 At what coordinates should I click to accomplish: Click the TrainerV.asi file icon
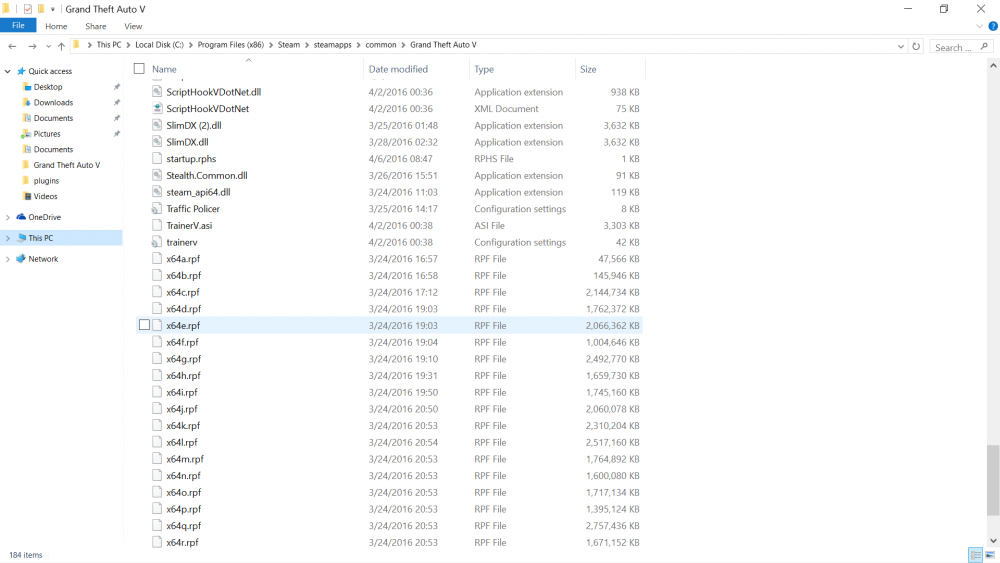[x=157, y=225]
